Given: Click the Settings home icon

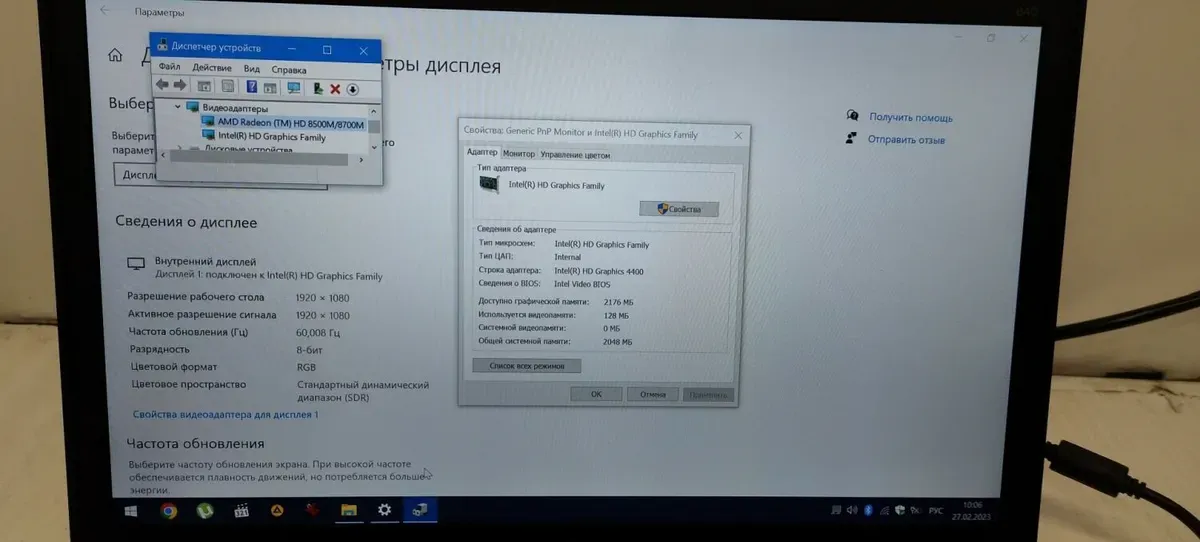Looking at the screenshot, I should tap(116, 56).
